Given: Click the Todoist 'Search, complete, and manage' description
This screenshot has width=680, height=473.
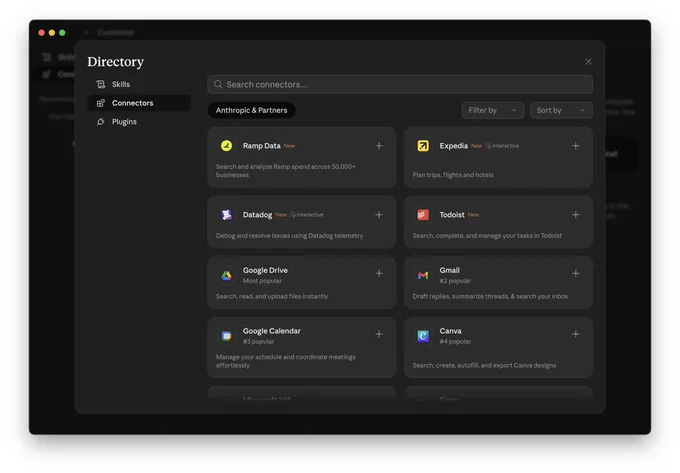Looking at the screenshot, I should point(487,235).
